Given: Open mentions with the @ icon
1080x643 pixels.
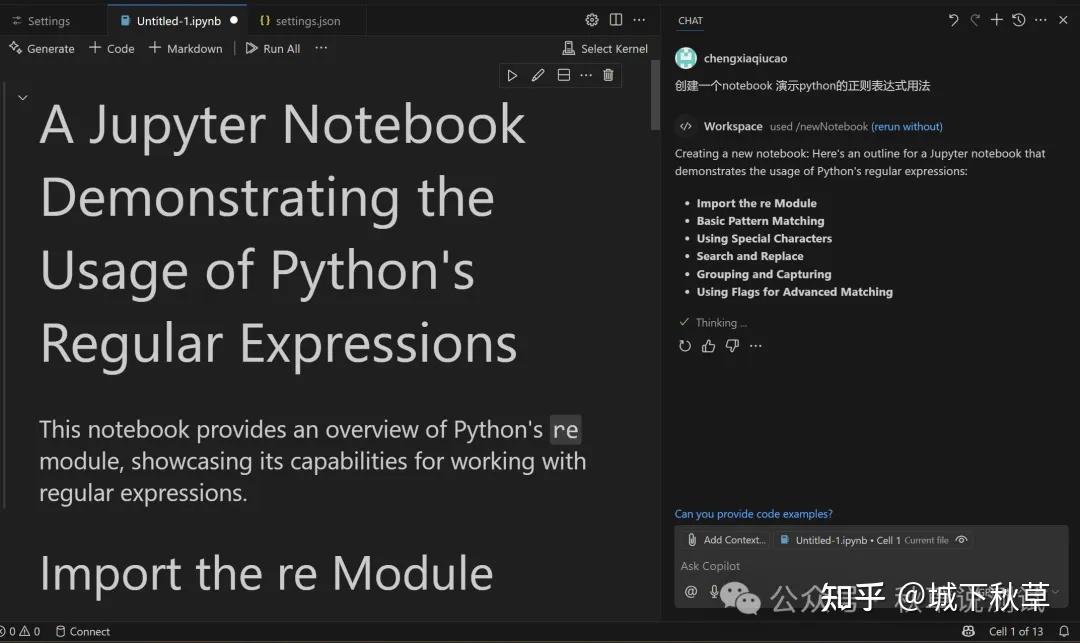Looking at the screenshot, I should click(690, 591).
